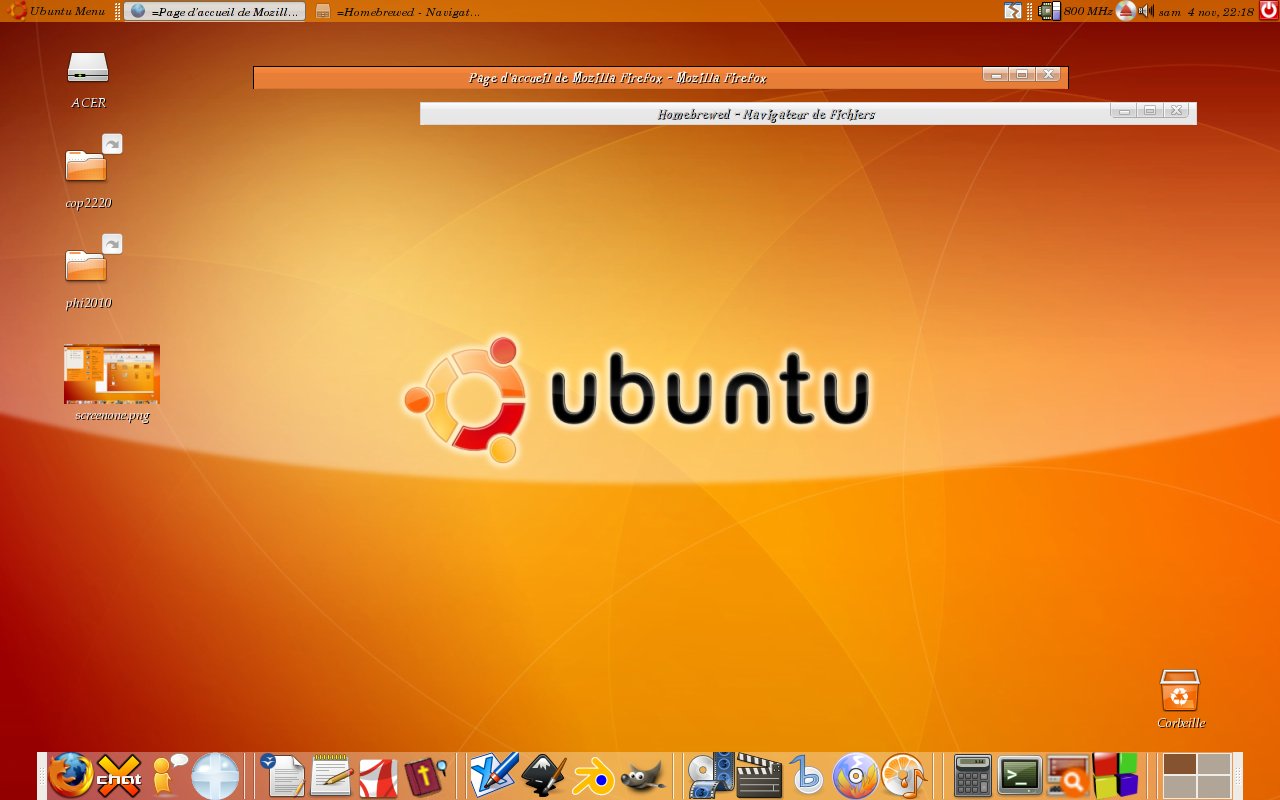Click the colored cubes dock icon
This screenshot has height=800, width=1280.
pos(1116,775)
